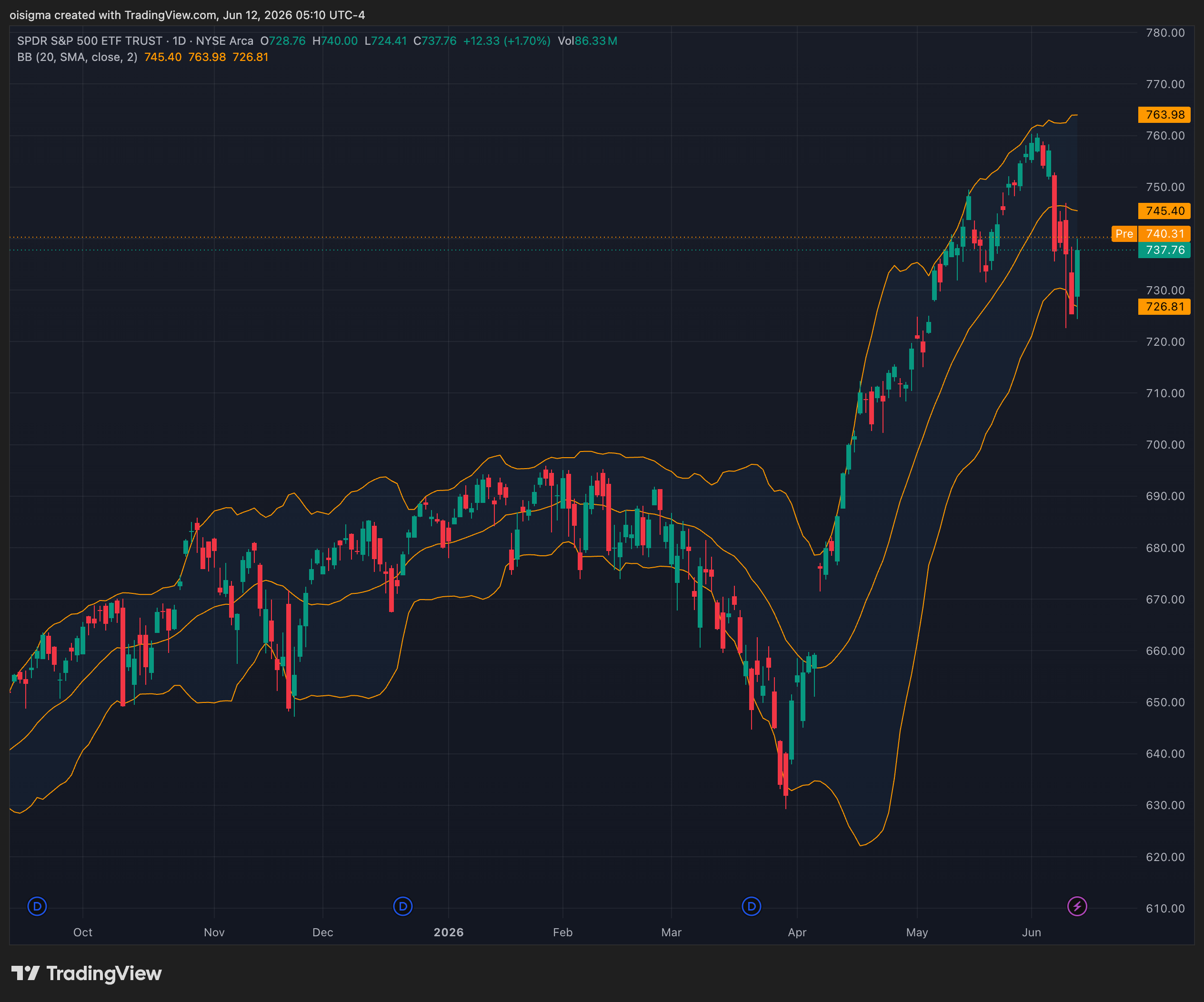Image resolution: width=1204 pixels, height=1002 pixels.
Task: Click the O 728.76 open value
Action: [282, 40]
